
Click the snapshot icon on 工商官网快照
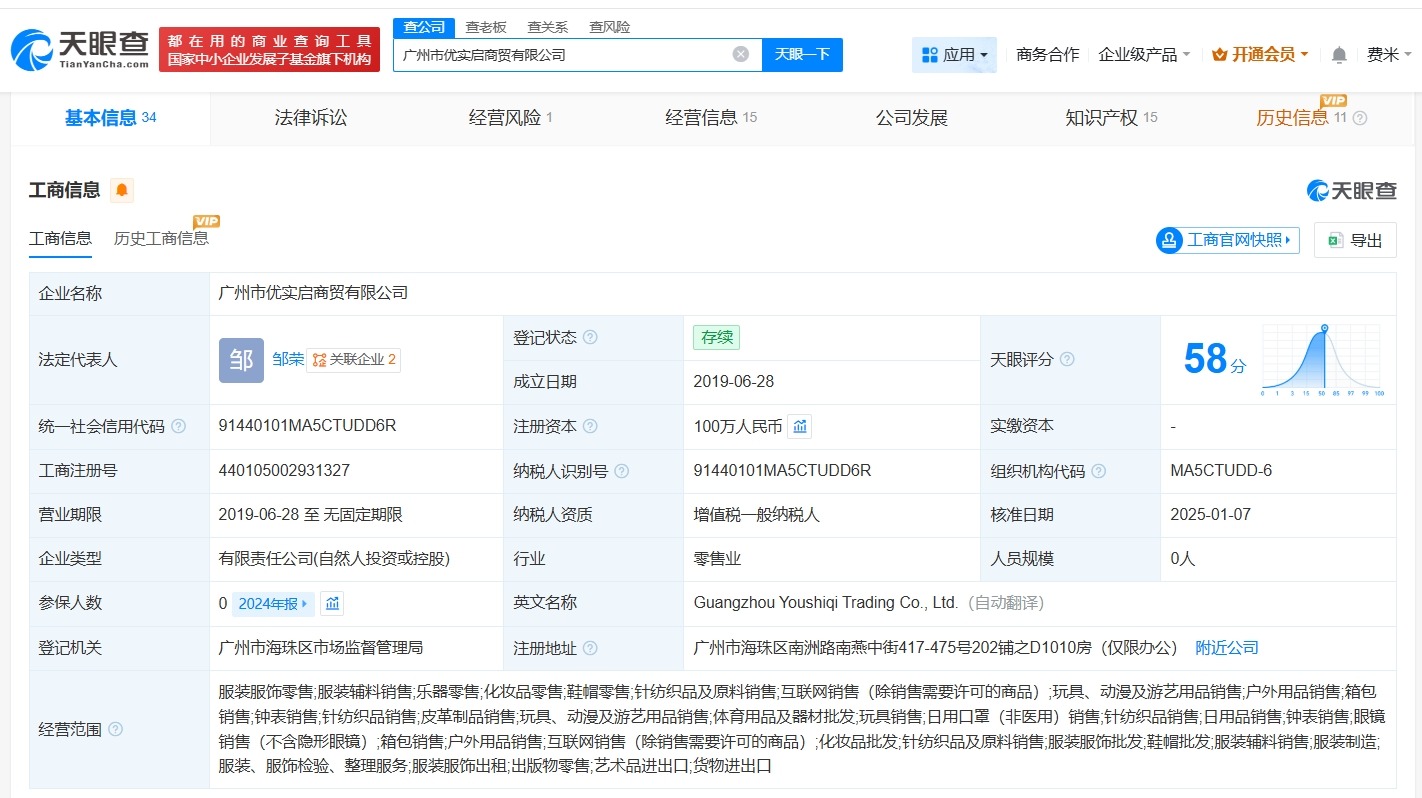pyautogui.click(x=1168, y=240)
